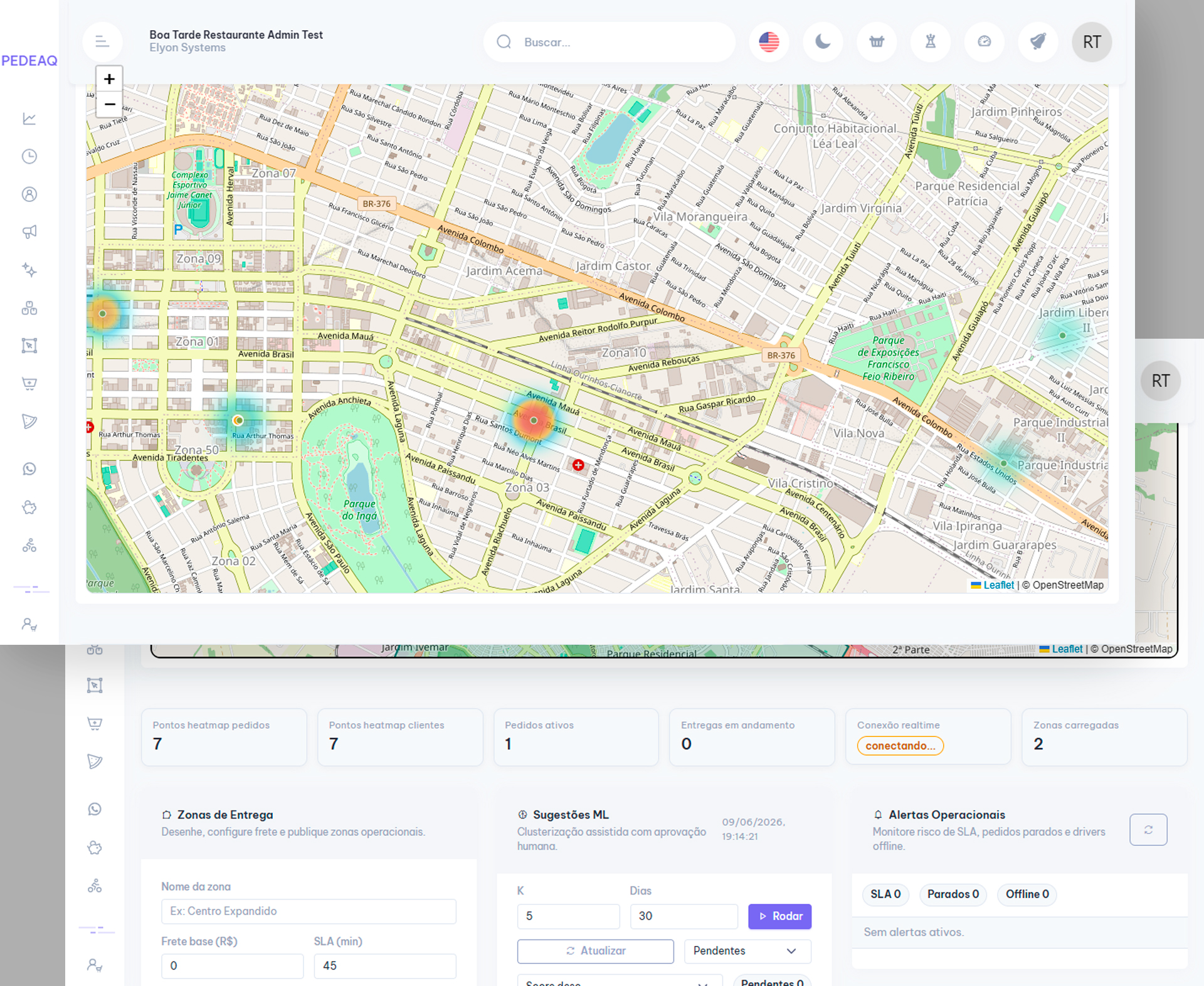1204x986 pixels.
Task: Click the Buscar search field
Action: (609, 42)
